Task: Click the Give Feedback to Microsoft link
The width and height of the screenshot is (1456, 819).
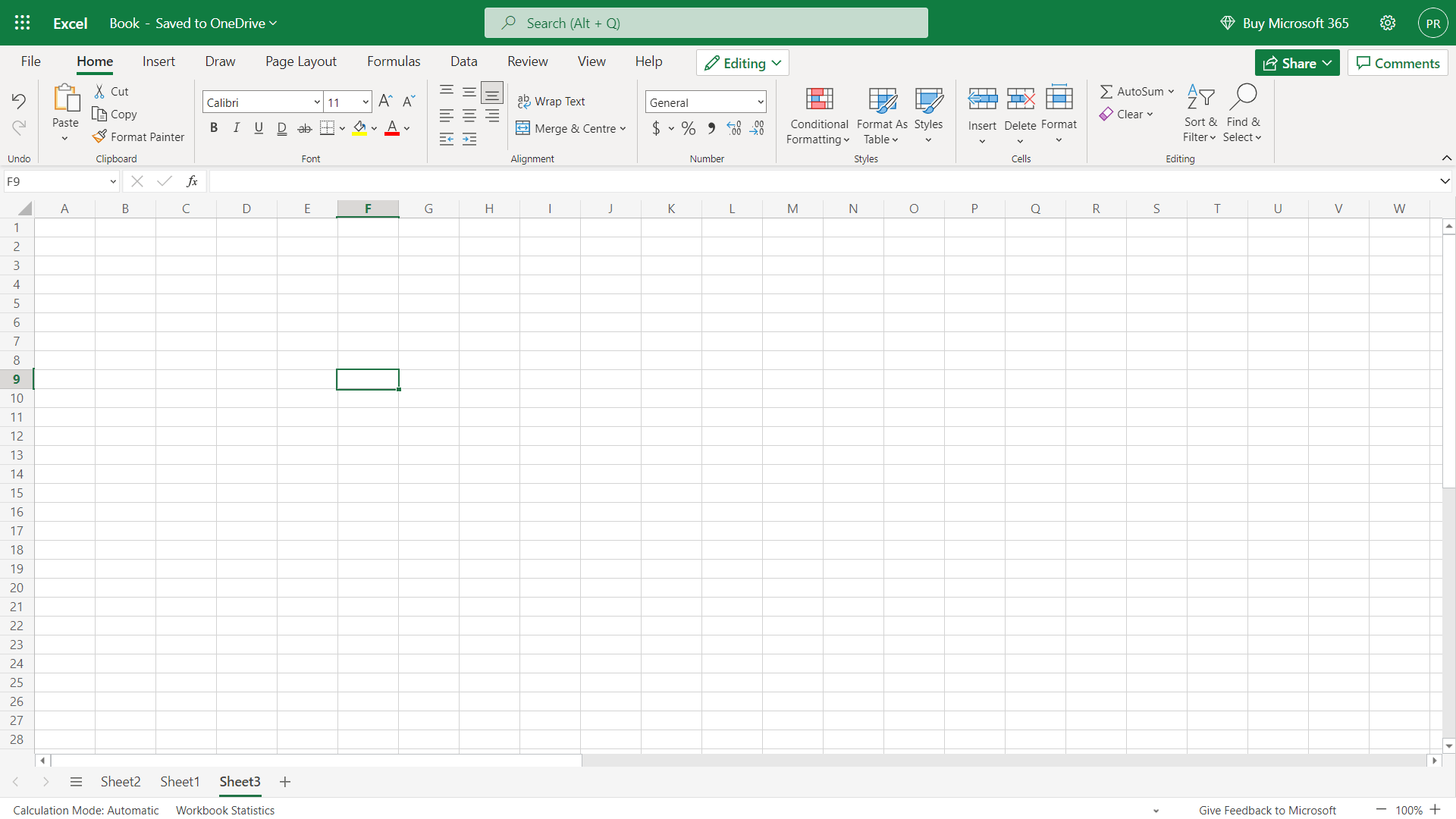Action: [1267, 810]
